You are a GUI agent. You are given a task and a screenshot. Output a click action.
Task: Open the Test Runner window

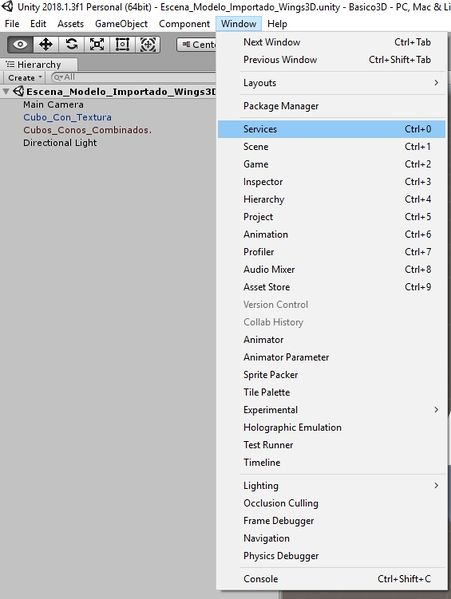(331, 445)
